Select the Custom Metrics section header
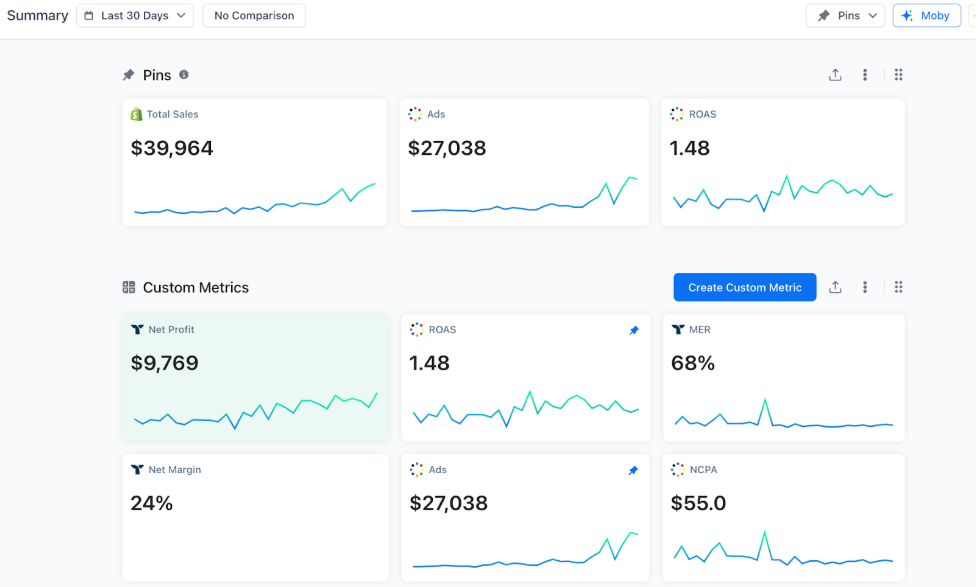The width and height of the screenshot is (978, 587). pyautogui.click(x=195, y=288)
